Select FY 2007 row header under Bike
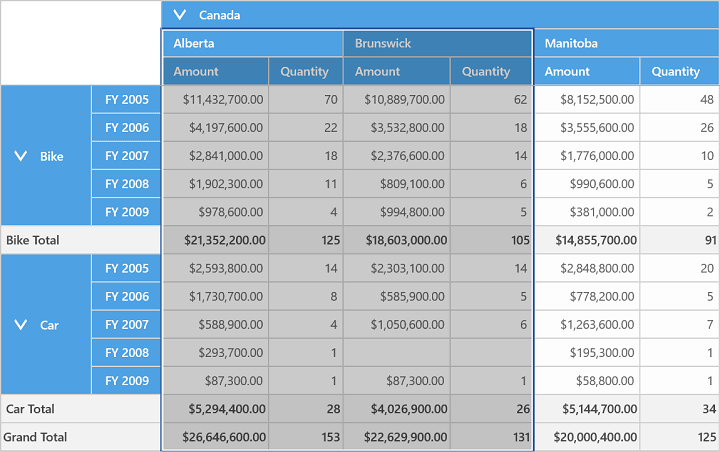 click(126, 156)
